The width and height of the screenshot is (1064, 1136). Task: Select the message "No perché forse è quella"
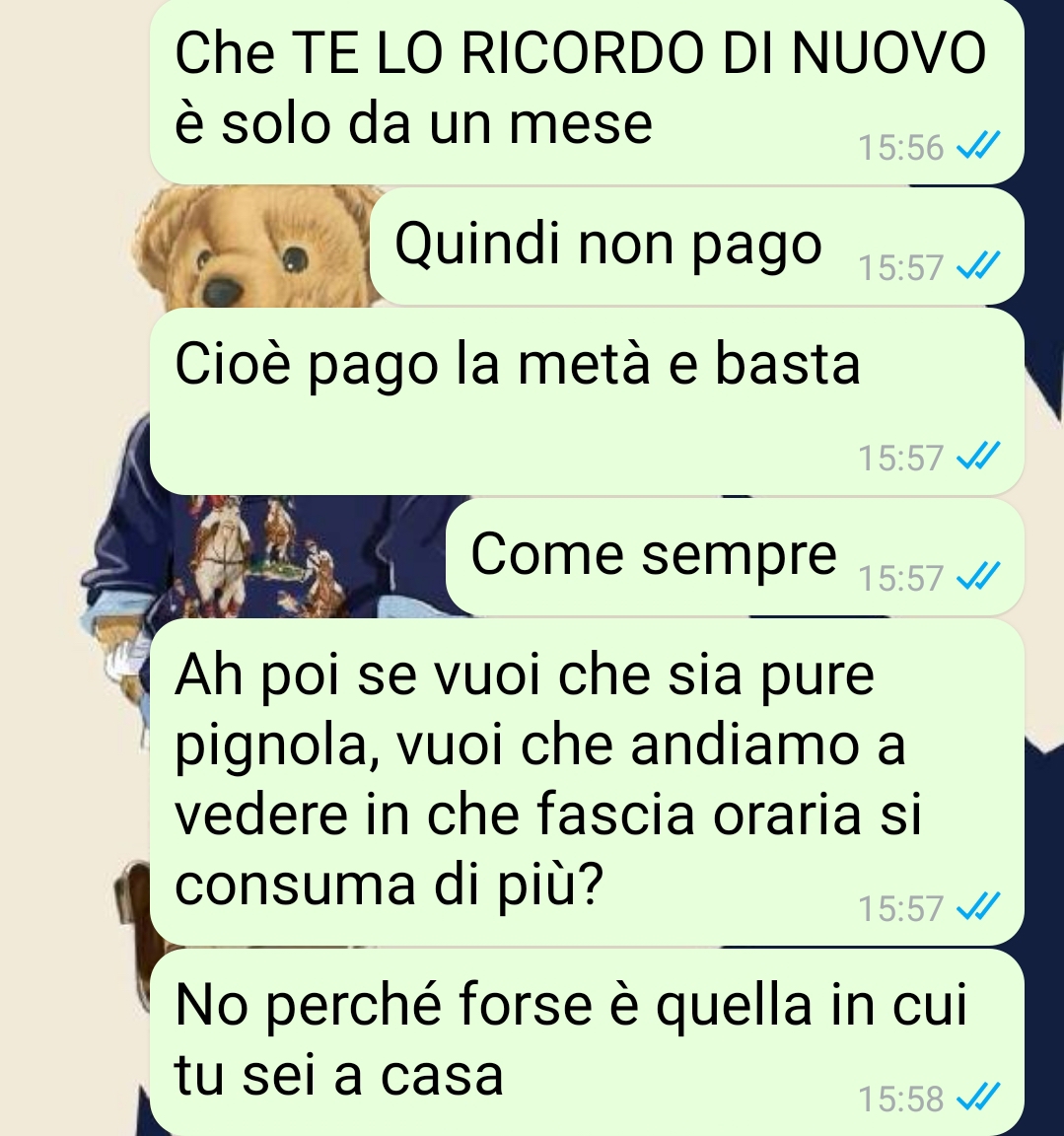point(587,1041)
